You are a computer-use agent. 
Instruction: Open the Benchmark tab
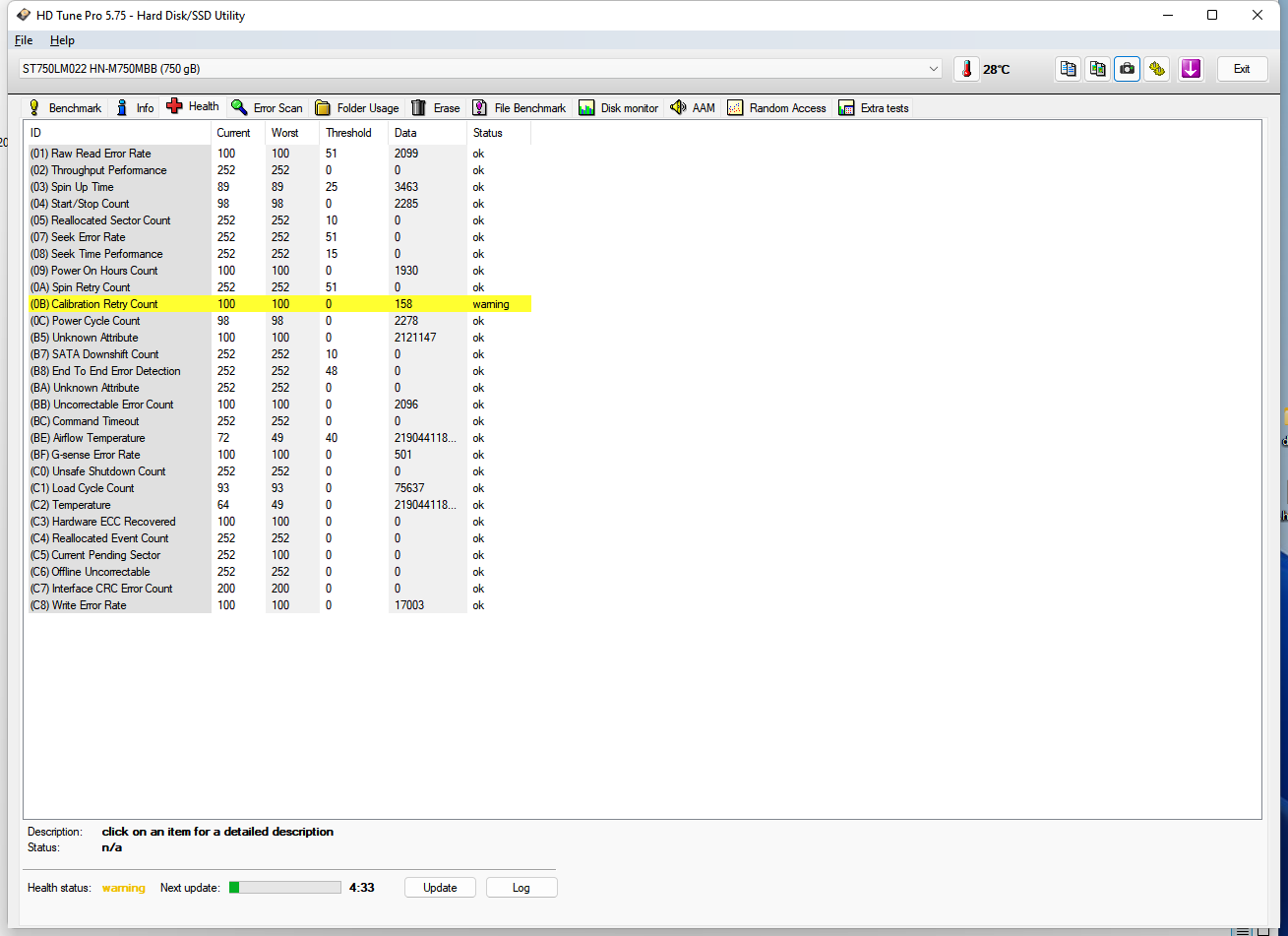coord(65,108)
